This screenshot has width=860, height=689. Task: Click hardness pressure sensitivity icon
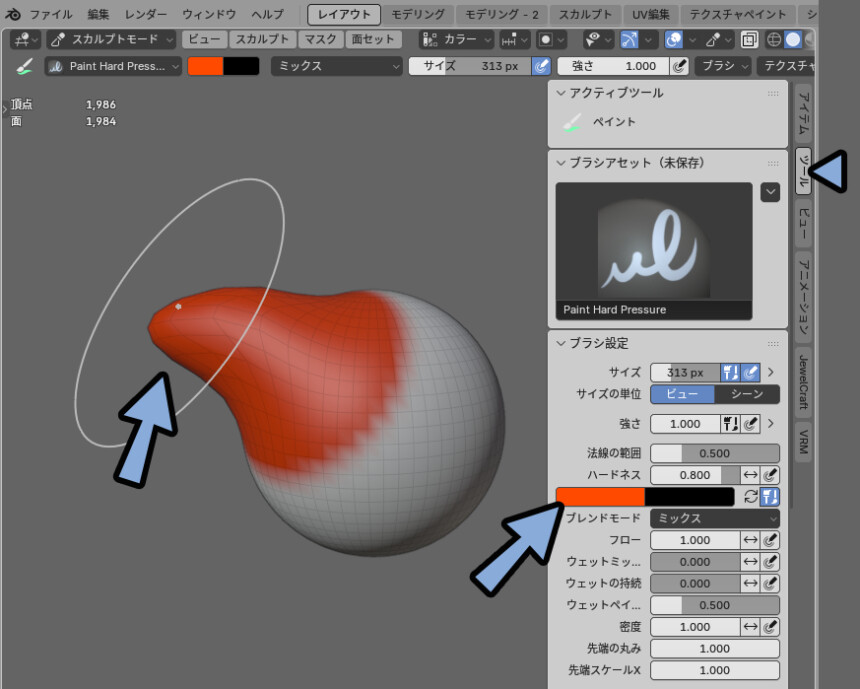coord(770,476)
